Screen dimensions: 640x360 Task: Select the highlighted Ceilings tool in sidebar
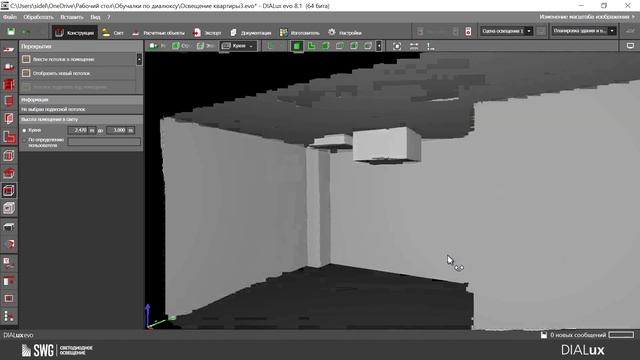(9, 191)
